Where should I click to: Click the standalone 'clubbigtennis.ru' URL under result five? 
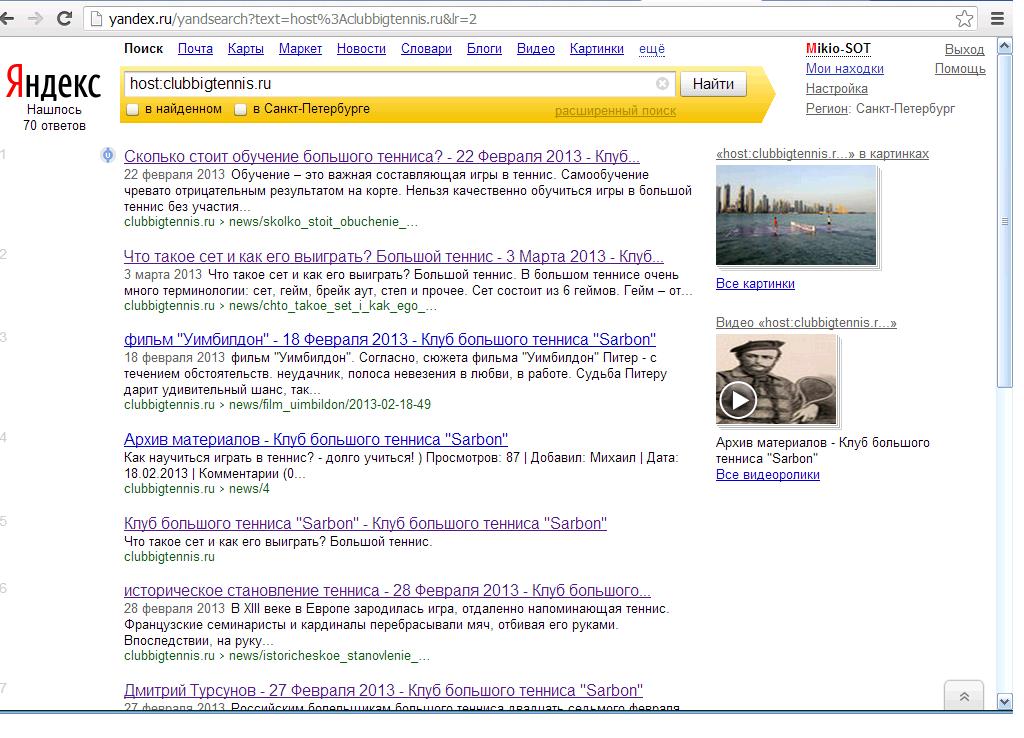(169, 557)
